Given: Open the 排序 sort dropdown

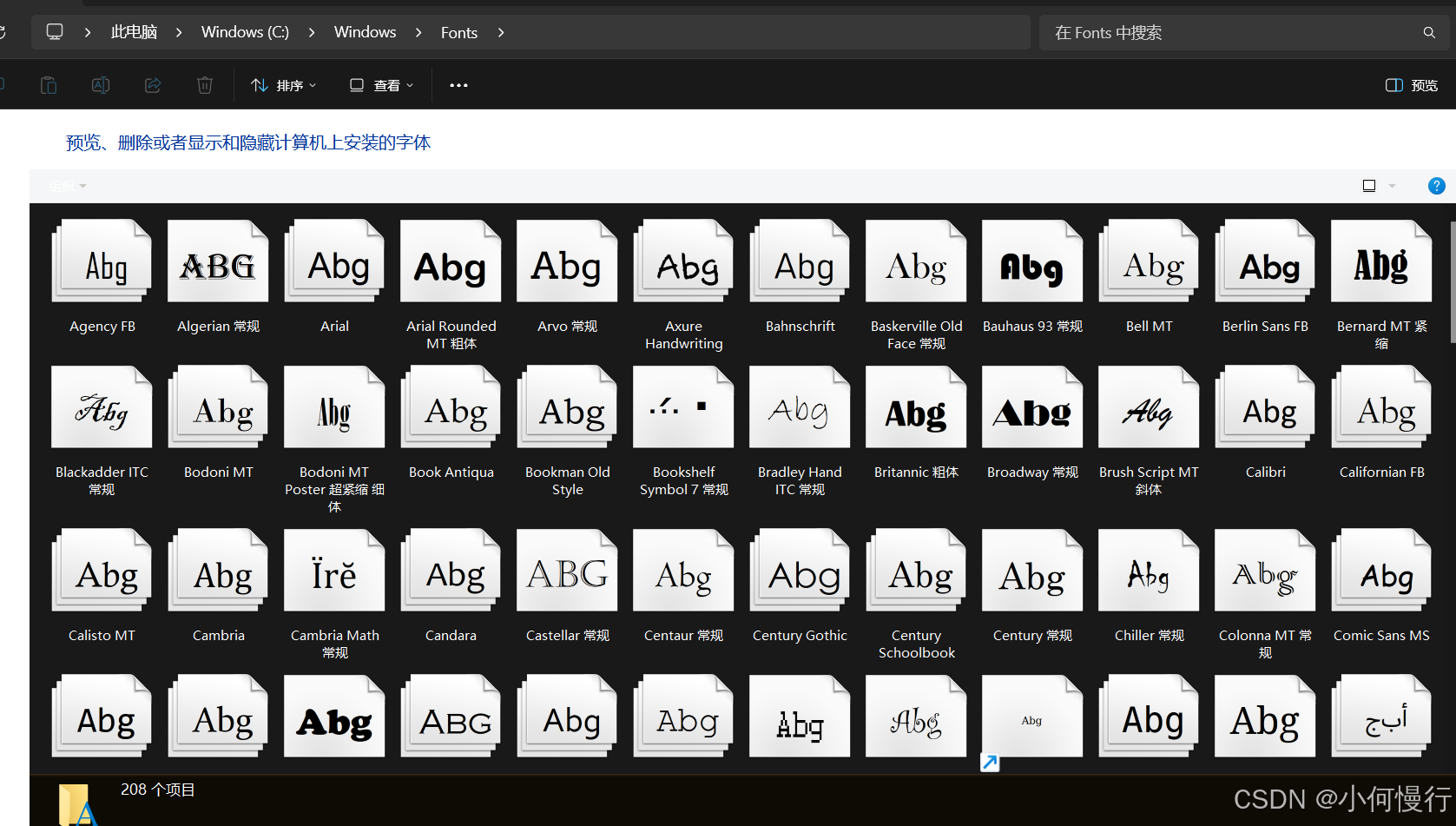Looking at the screenshot, I should [x=284, y=85].
